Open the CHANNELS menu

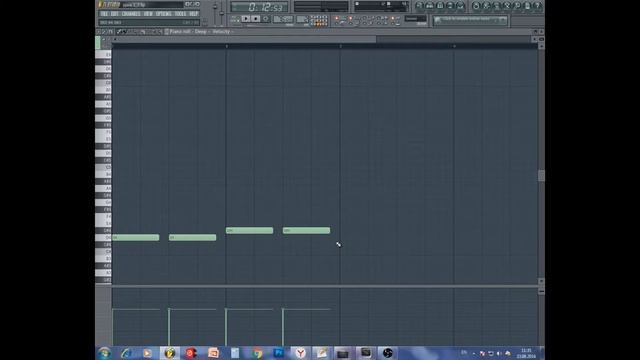coord(131,14)
